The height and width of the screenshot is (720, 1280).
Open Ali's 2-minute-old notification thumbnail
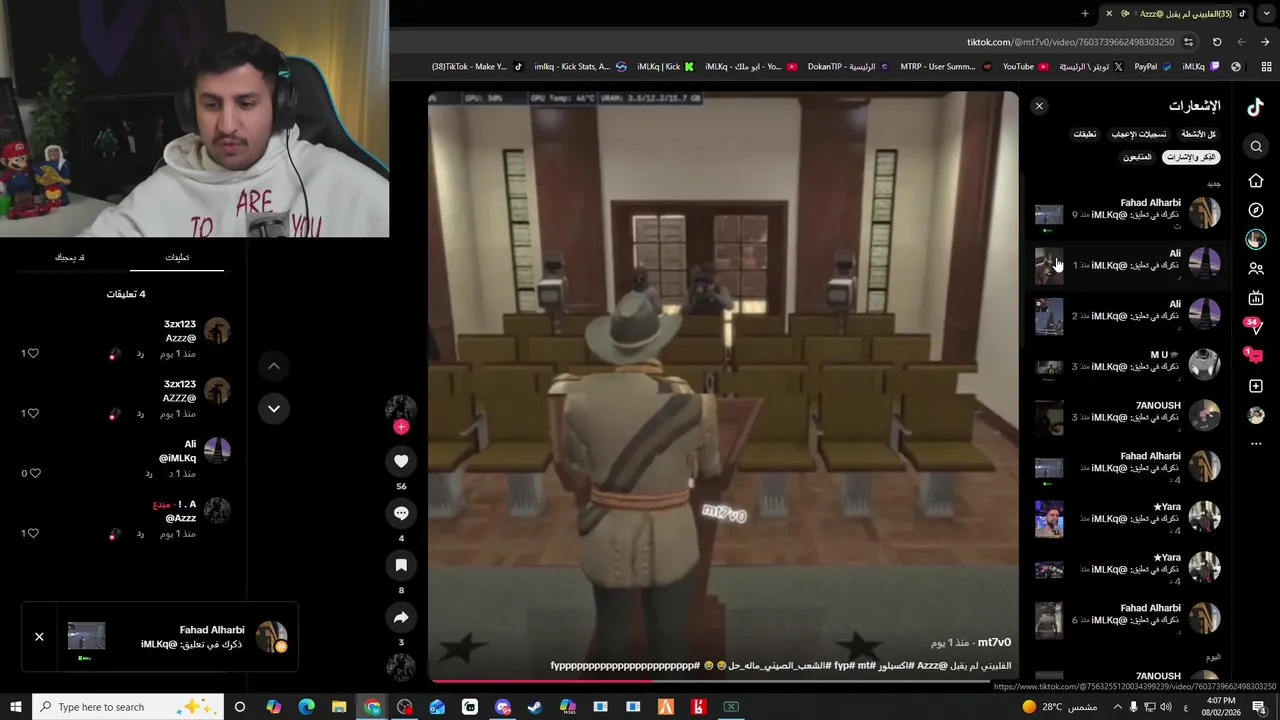pos(1049,316)
